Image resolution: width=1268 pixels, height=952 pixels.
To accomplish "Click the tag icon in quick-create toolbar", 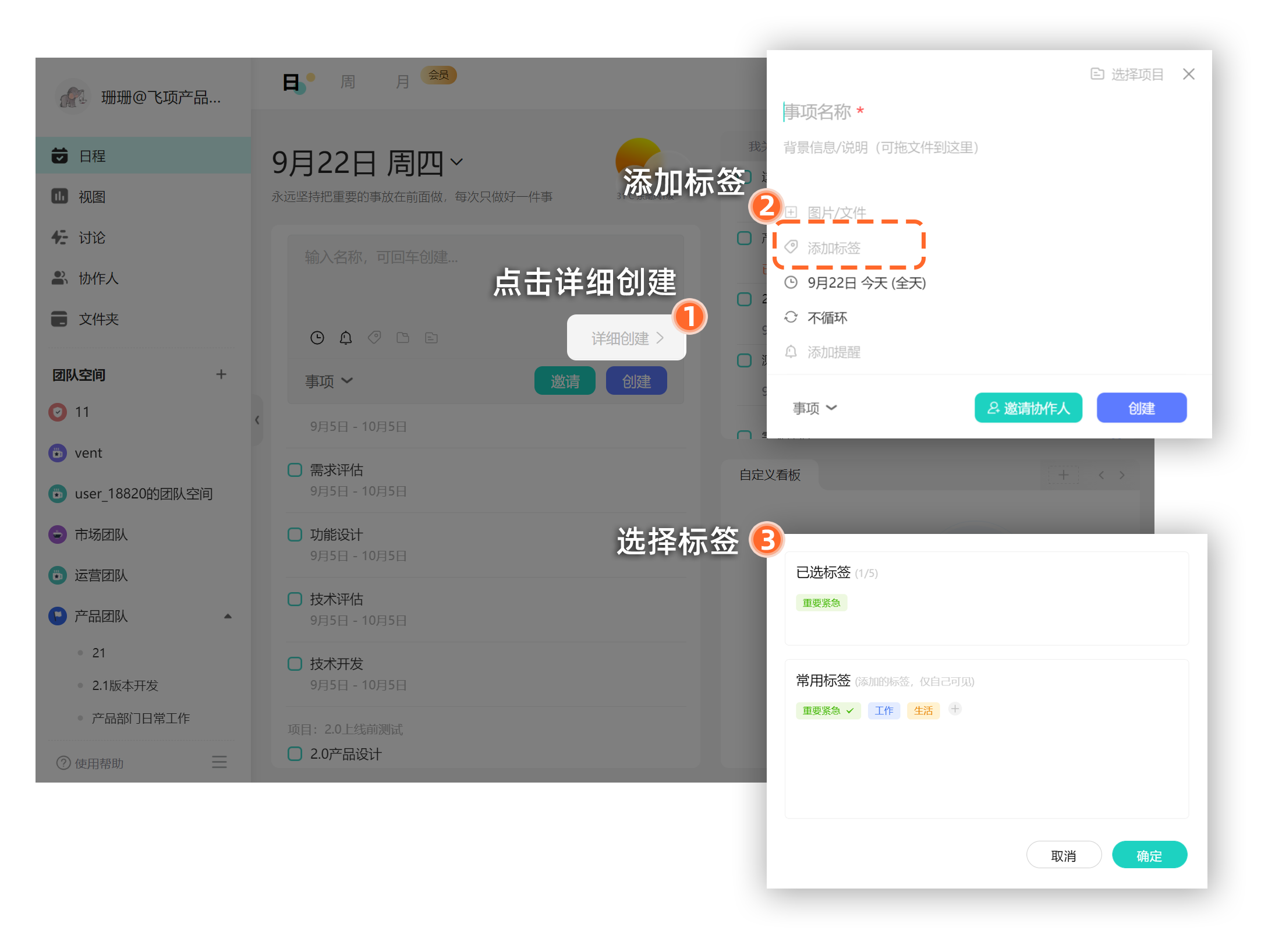I will click(x=374, y=337).
